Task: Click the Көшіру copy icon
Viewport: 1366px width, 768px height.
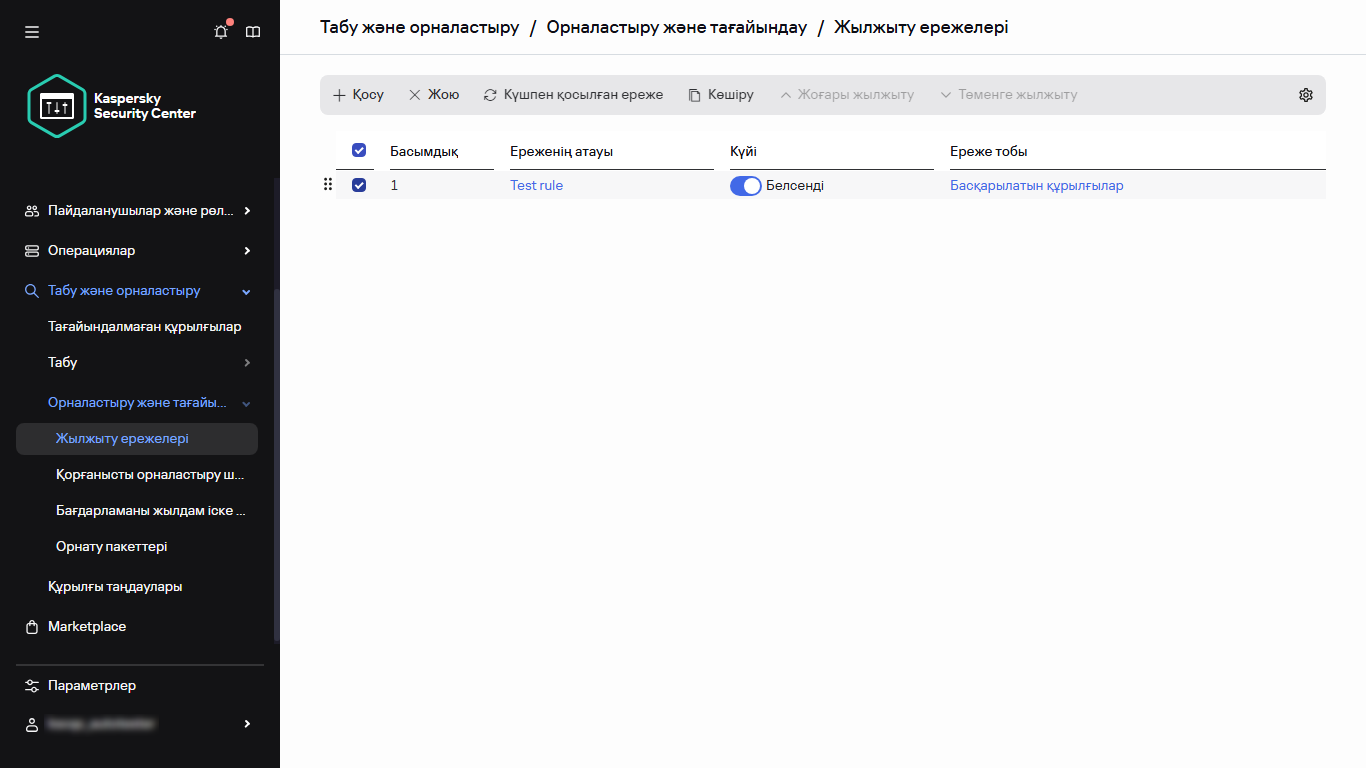Action: (694, 94)
